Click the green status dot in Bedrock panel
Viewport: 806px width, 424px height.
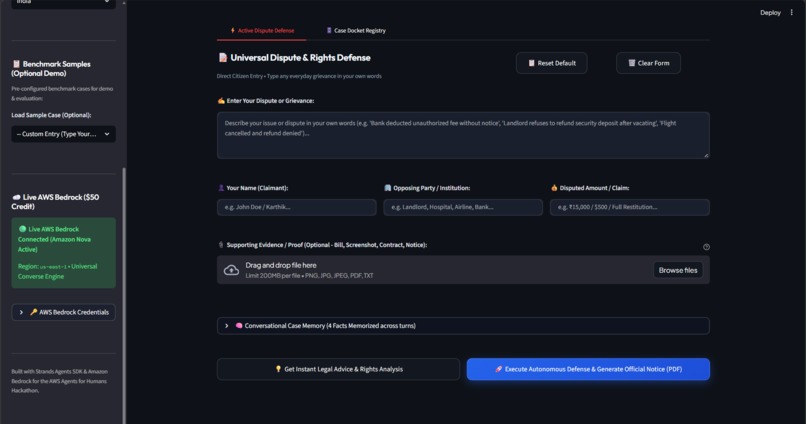(22, 229)
